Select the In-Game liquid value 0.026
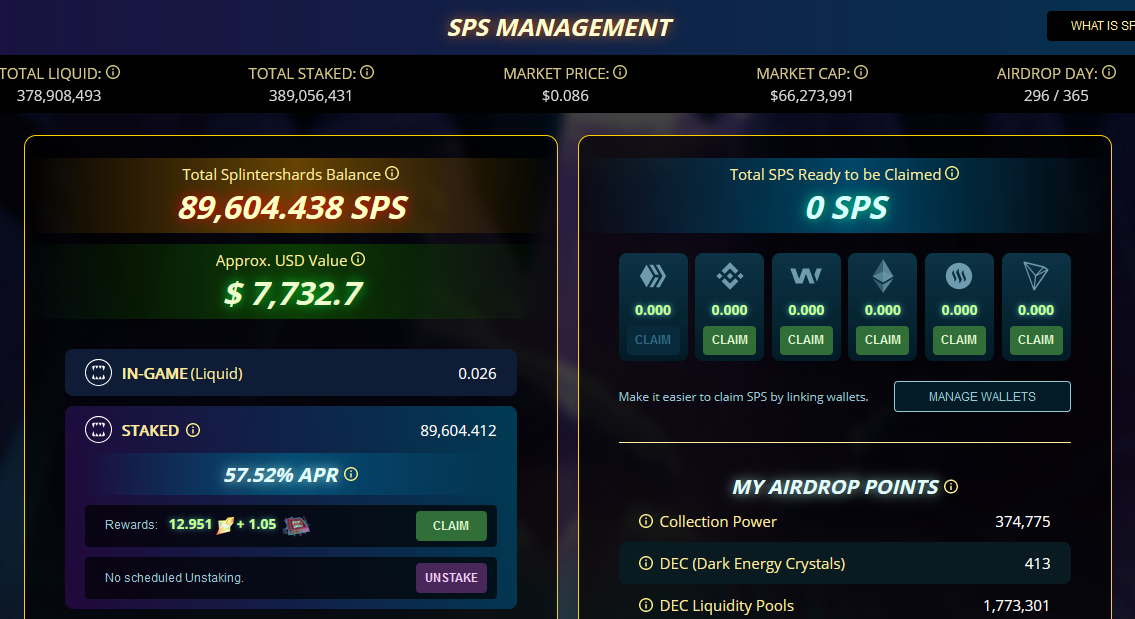The height and width of the screenshot is (619, 1135). (x=477, y=374)
